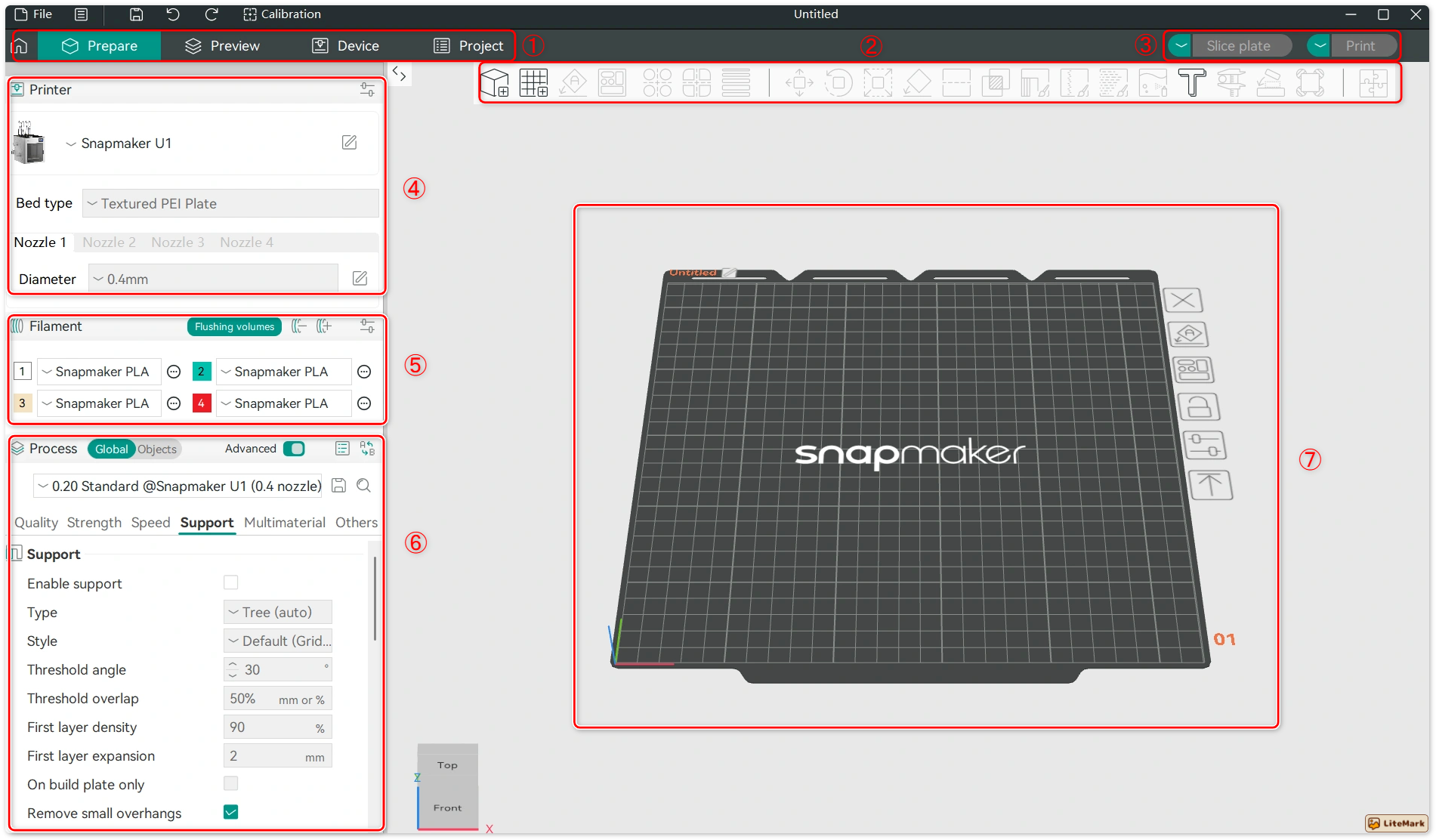The width and height of the screenshot is (1436, 840).
Task: Click the search icon beside process preset
Action: [363, 486]
